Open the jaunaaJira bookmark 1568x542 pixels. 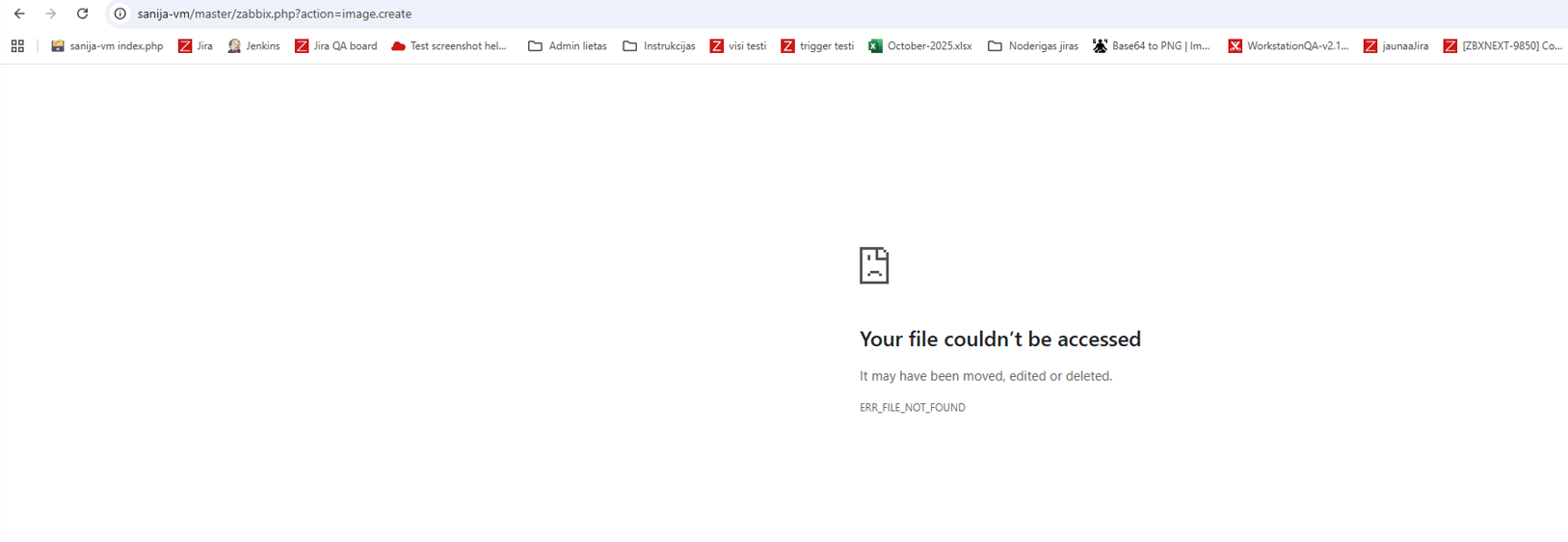point(1396,46)
